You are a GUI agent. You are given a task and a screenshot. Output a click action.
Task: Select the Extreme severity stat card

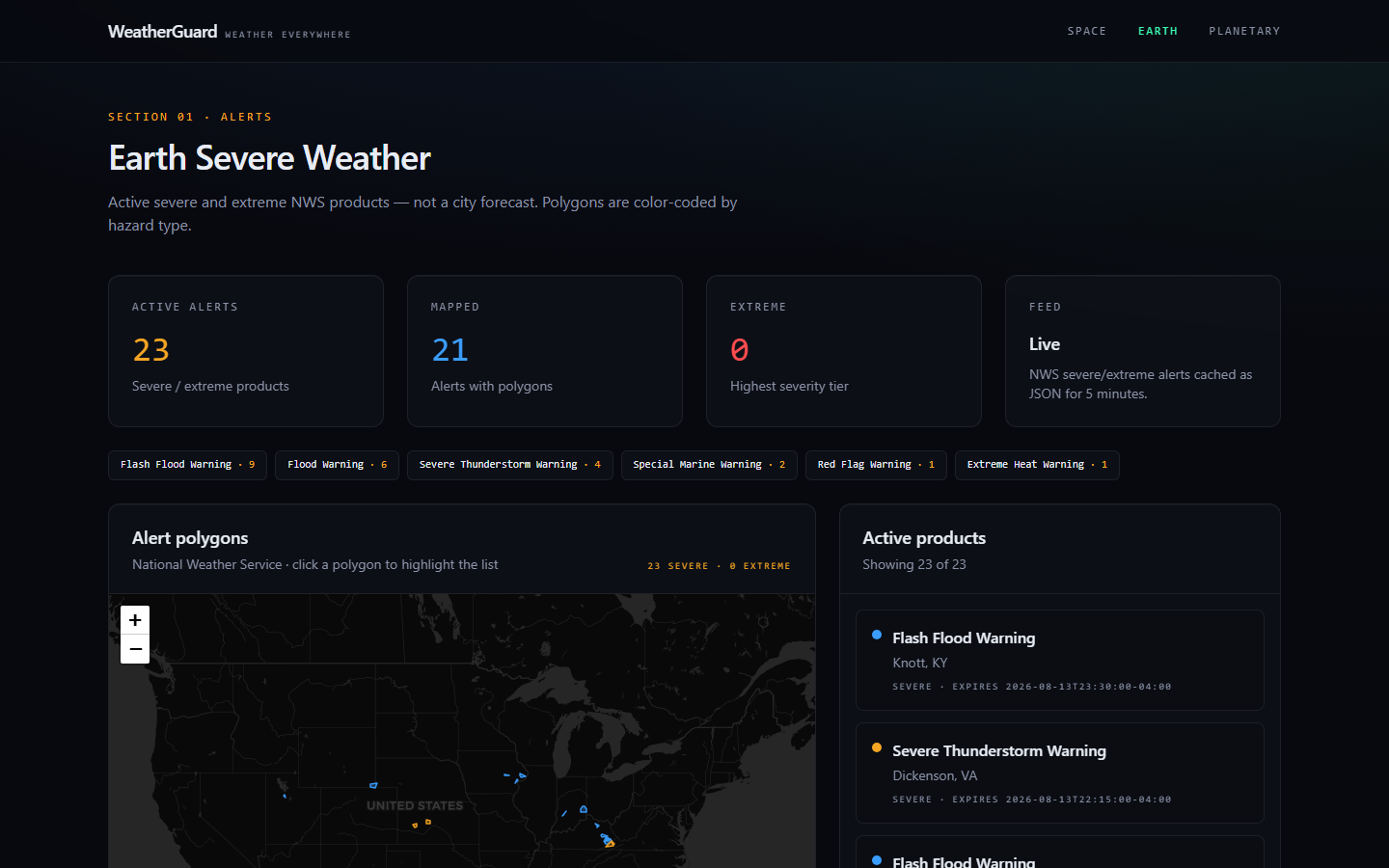(x=844, y=351)
